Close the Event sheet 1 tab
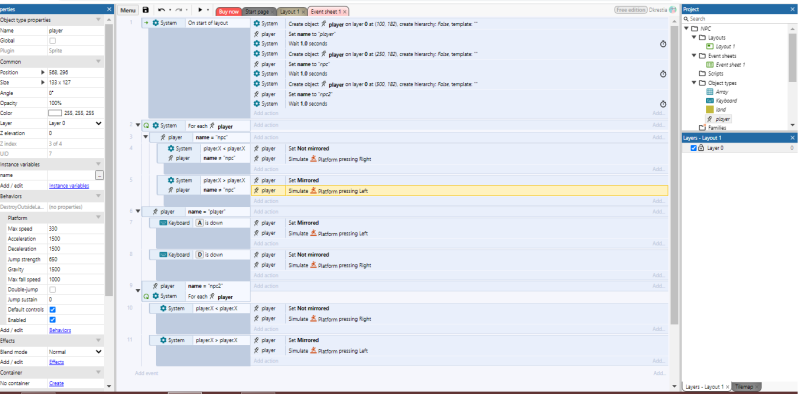 pos(344,11)
